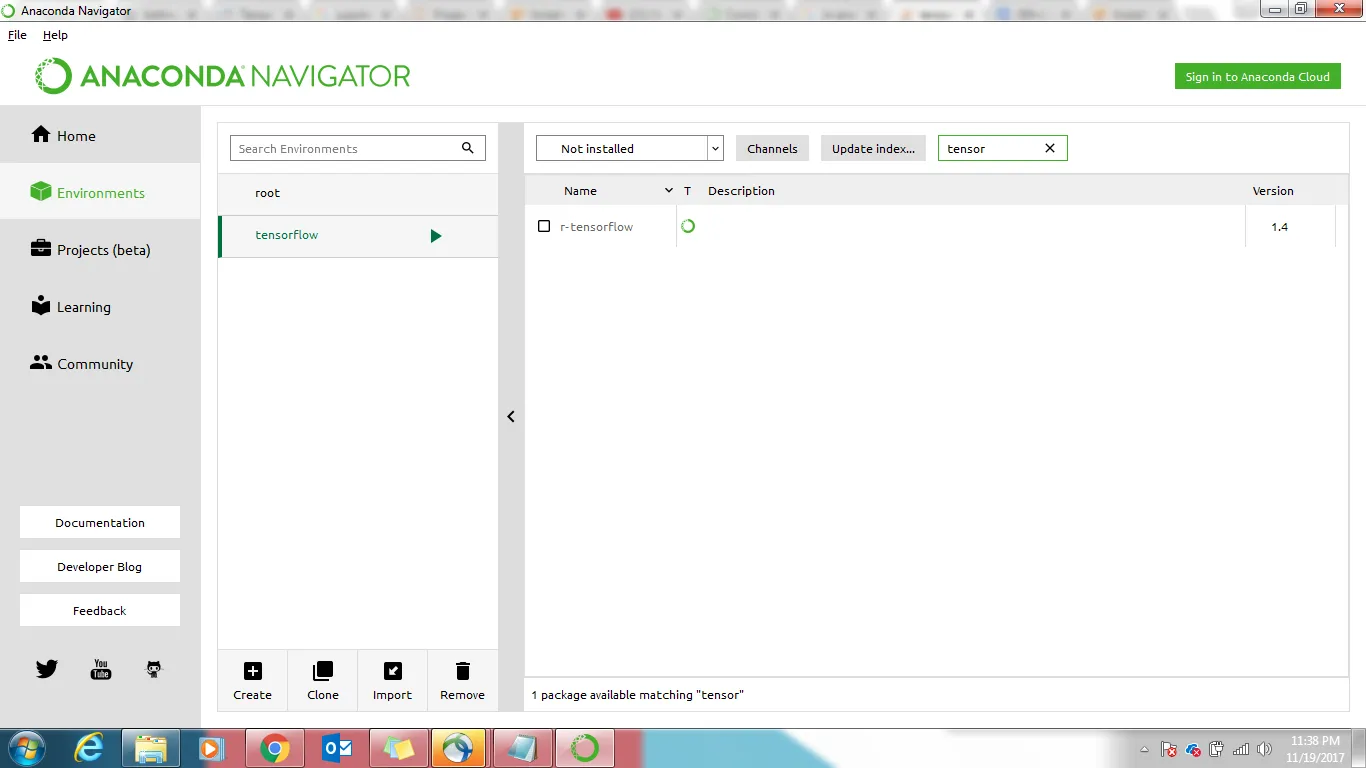Click the Channels button
The height and width of the screenshot is (768, 1366).
[x=772, y=148]
